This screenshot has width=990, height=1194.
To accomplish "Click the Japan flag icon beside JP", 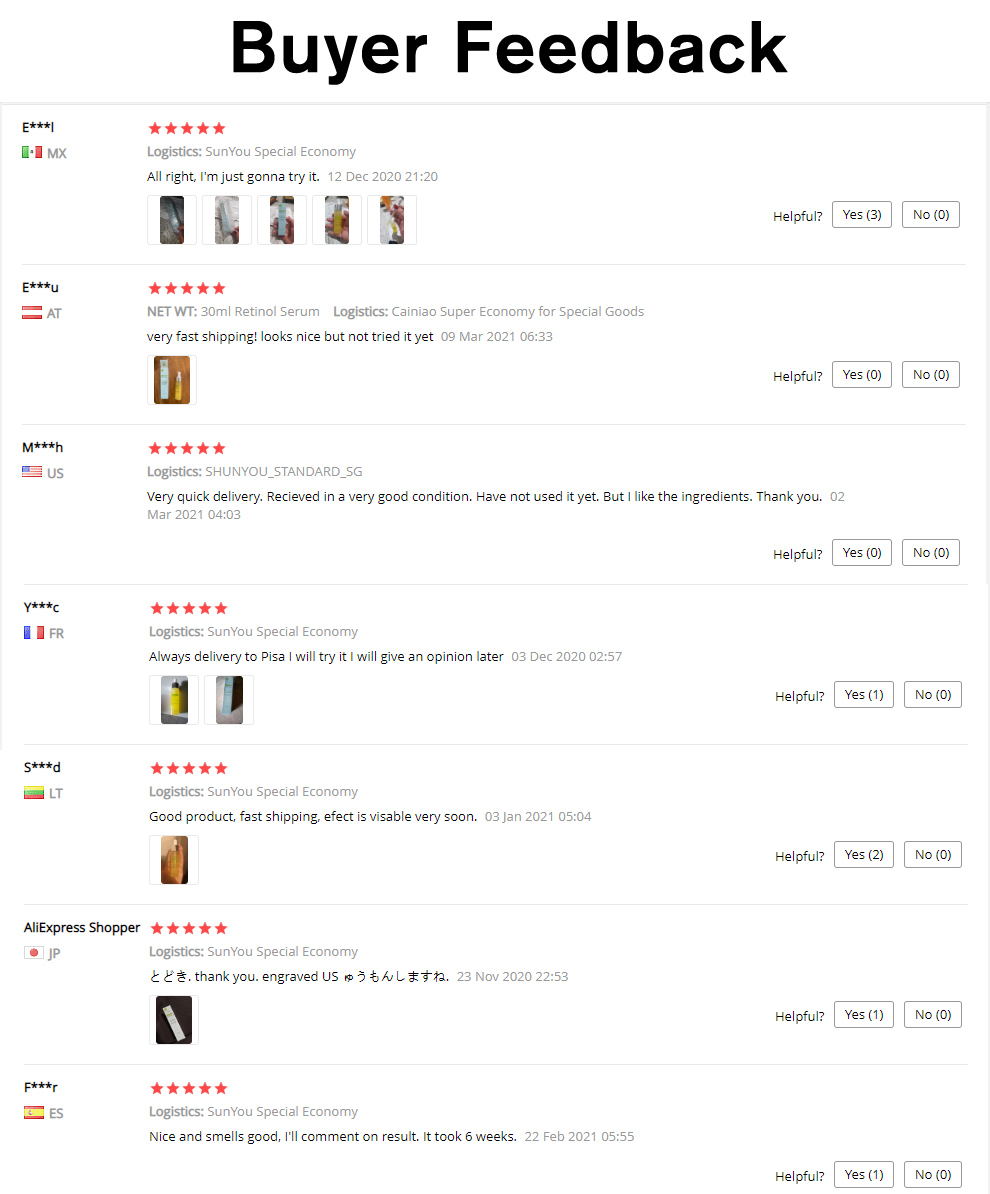I will [x=34, y=953].
